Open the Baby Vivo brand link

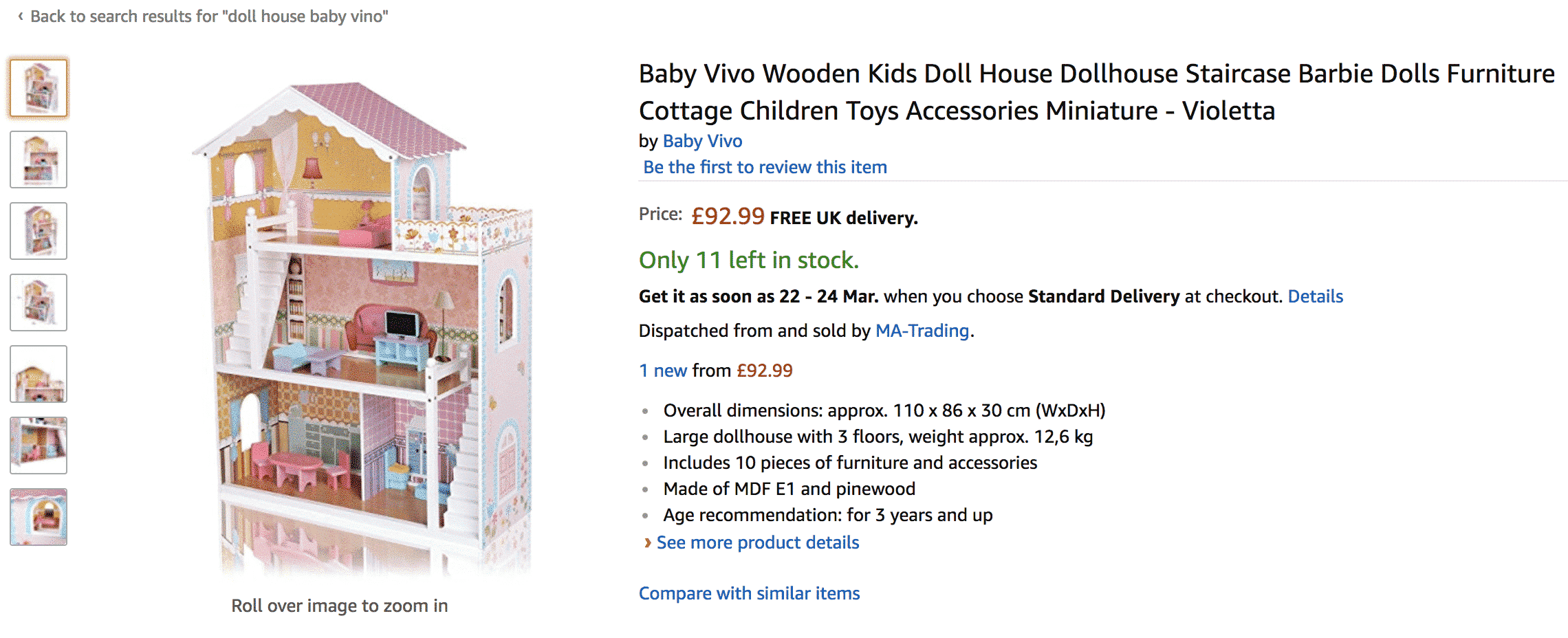click(702, 141)
